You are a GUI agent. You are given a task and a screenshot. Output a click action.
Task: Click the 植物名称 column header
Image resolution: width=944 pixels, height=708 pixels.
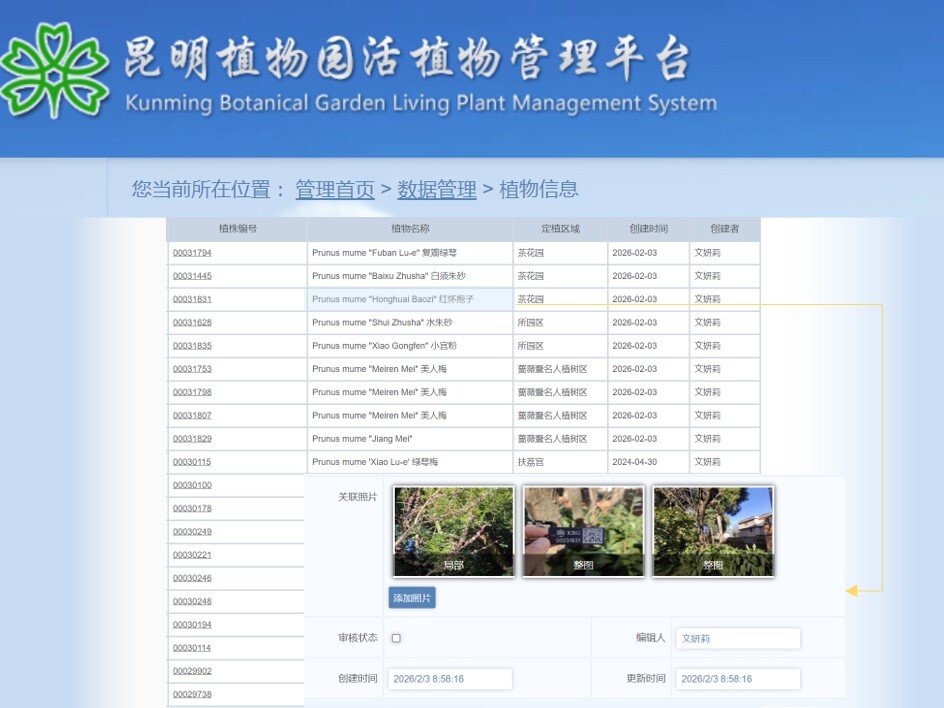pyautogui.click(x=410, y=229)
